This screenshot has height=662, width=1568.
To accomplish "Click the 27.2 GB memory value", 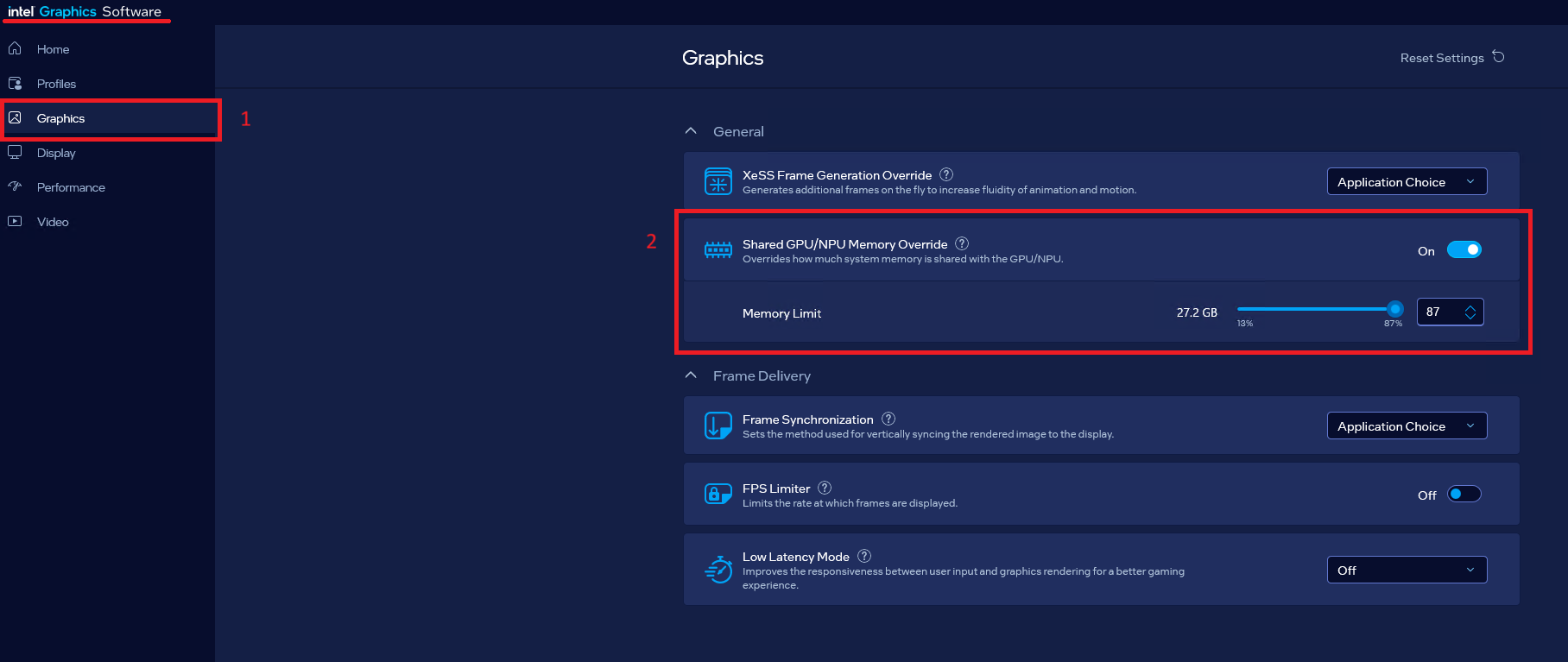I will 1197,312.
